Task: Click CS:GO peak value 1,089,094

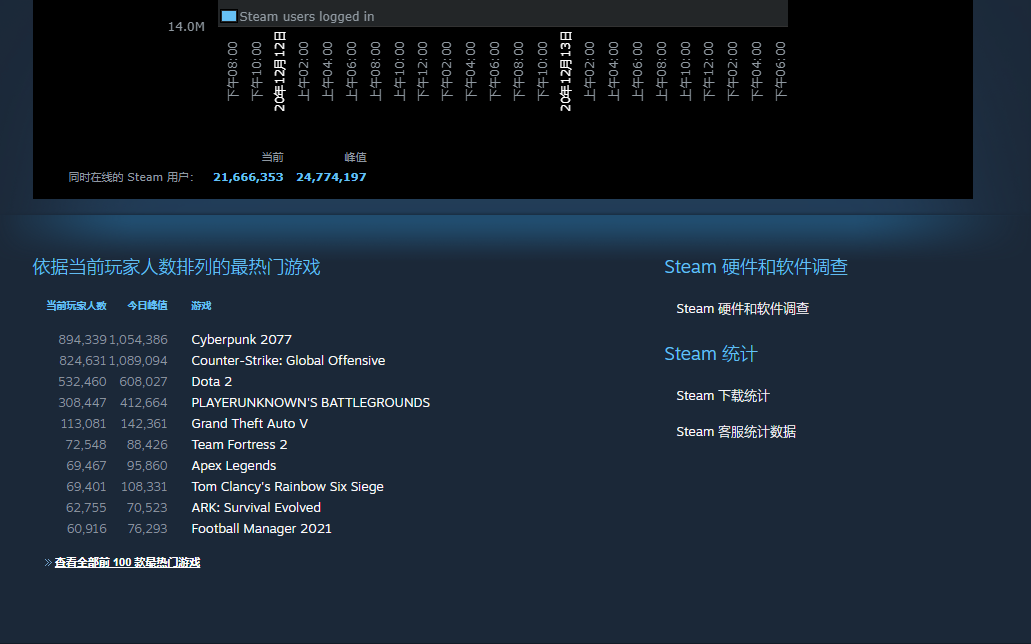Action: tap(138, 360)
